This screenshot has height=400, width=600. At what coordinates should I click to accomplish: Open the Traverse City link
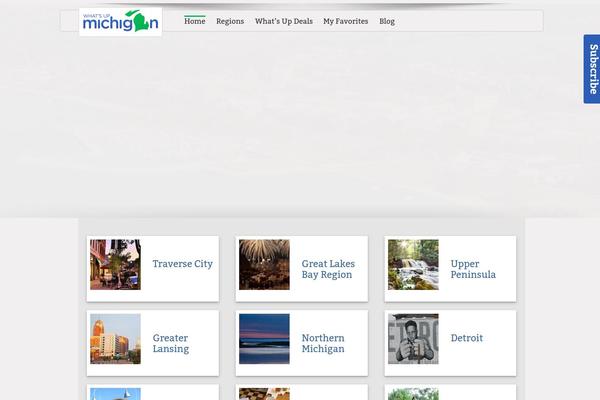(x=183, y=264)
